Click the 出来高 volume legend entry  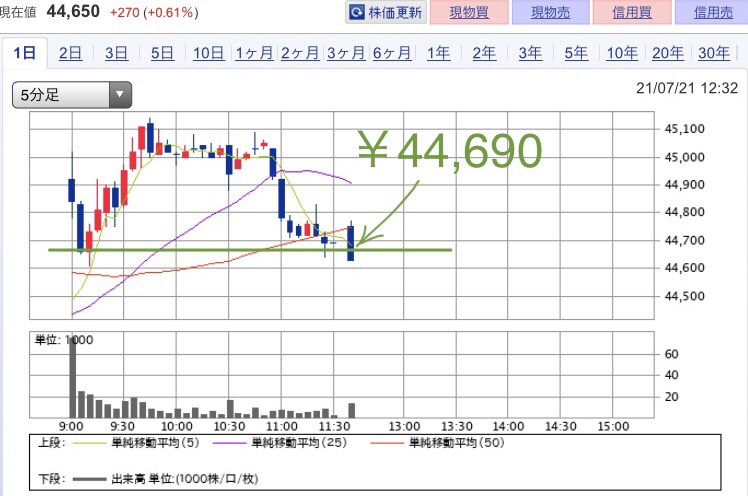pos(166,479)
